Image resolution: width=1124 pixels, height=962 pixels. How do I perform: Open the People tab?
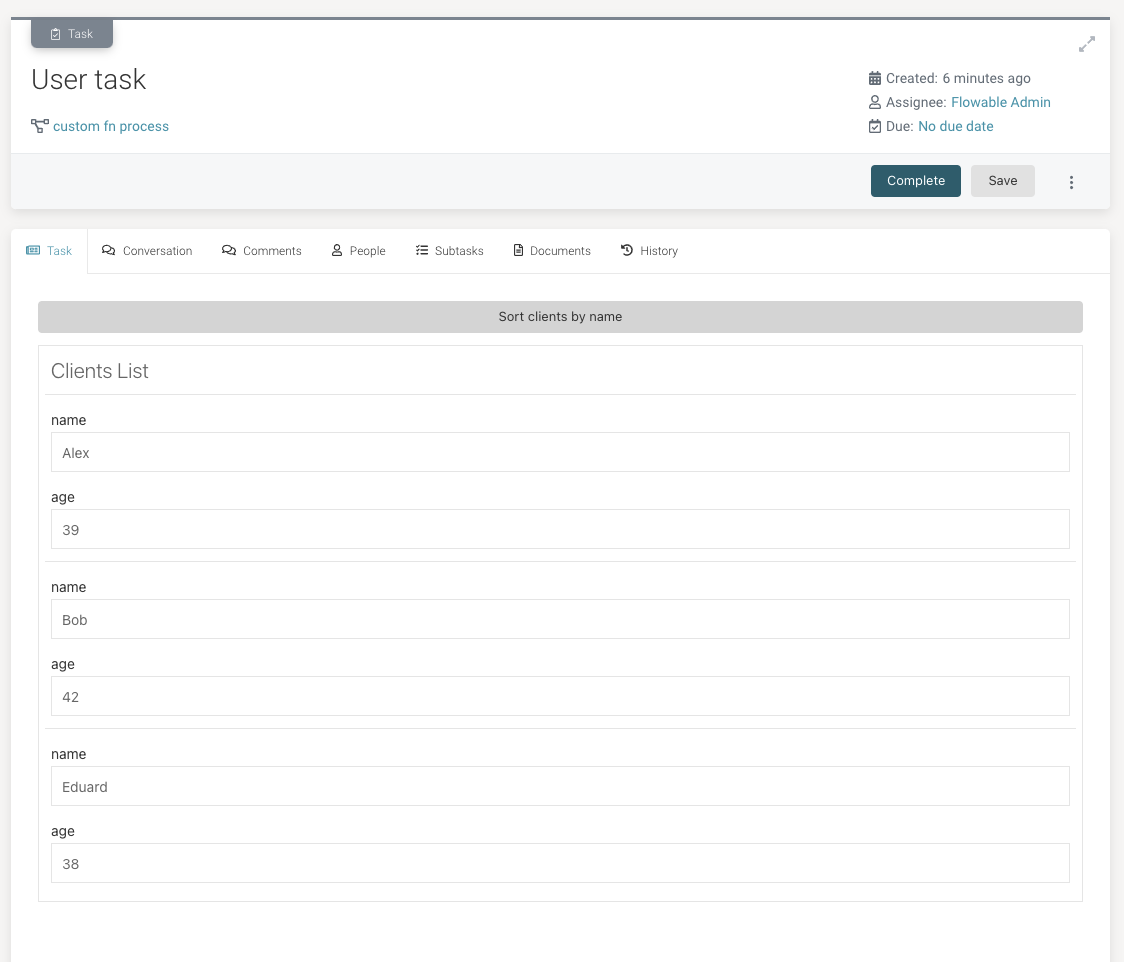pos(358,251)
